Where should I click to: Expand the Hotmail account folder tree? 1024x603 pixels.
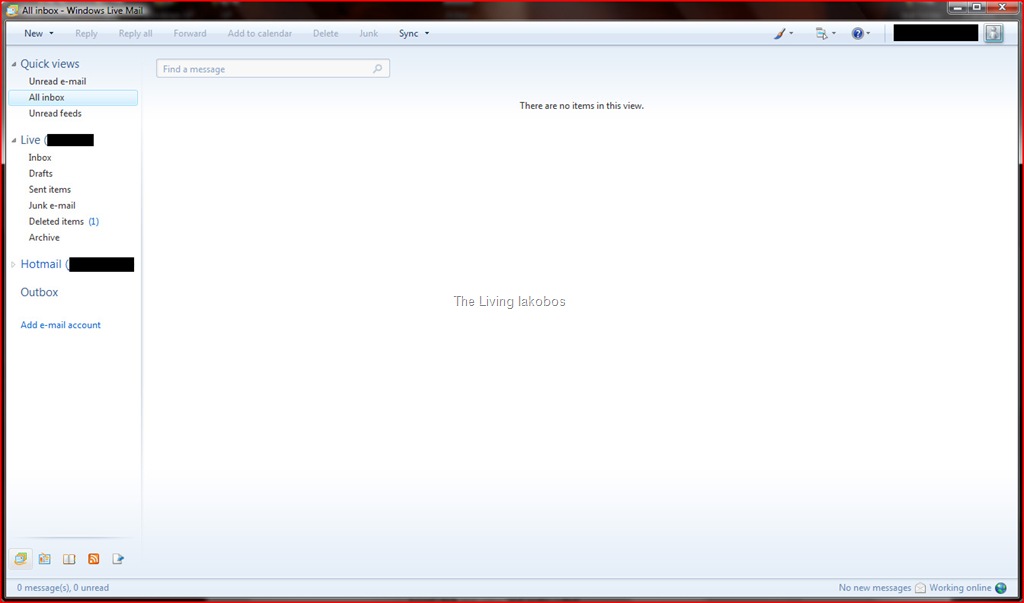pyautogui.click(x=13, y=265)
